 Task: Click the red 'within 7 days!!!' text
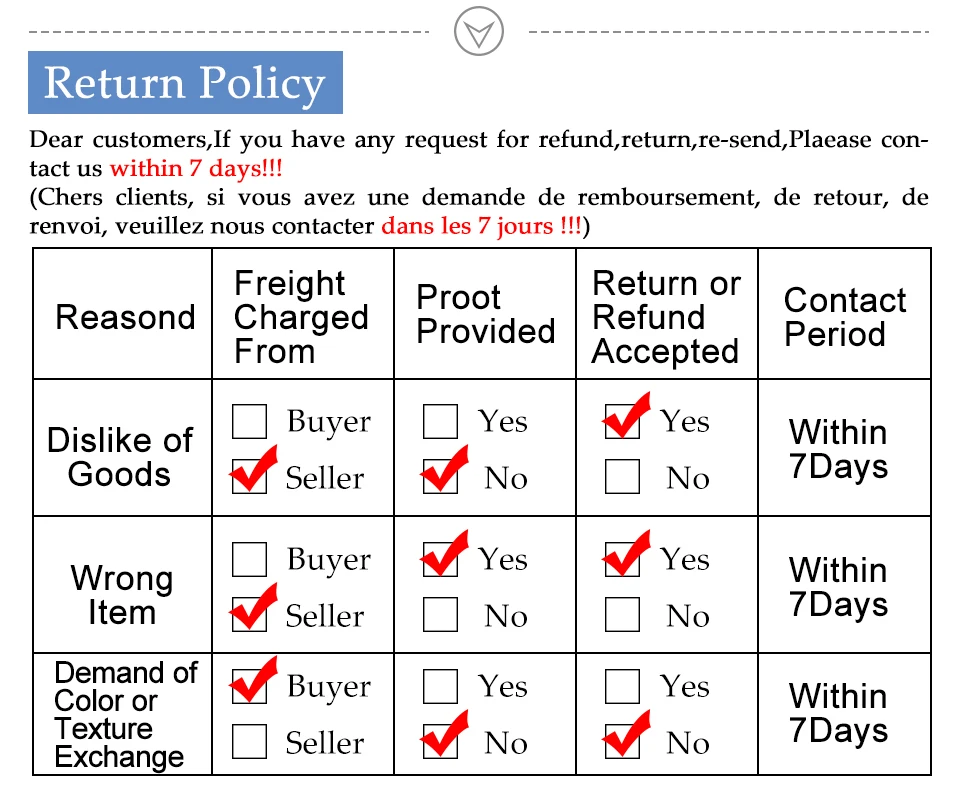[196, 168]
